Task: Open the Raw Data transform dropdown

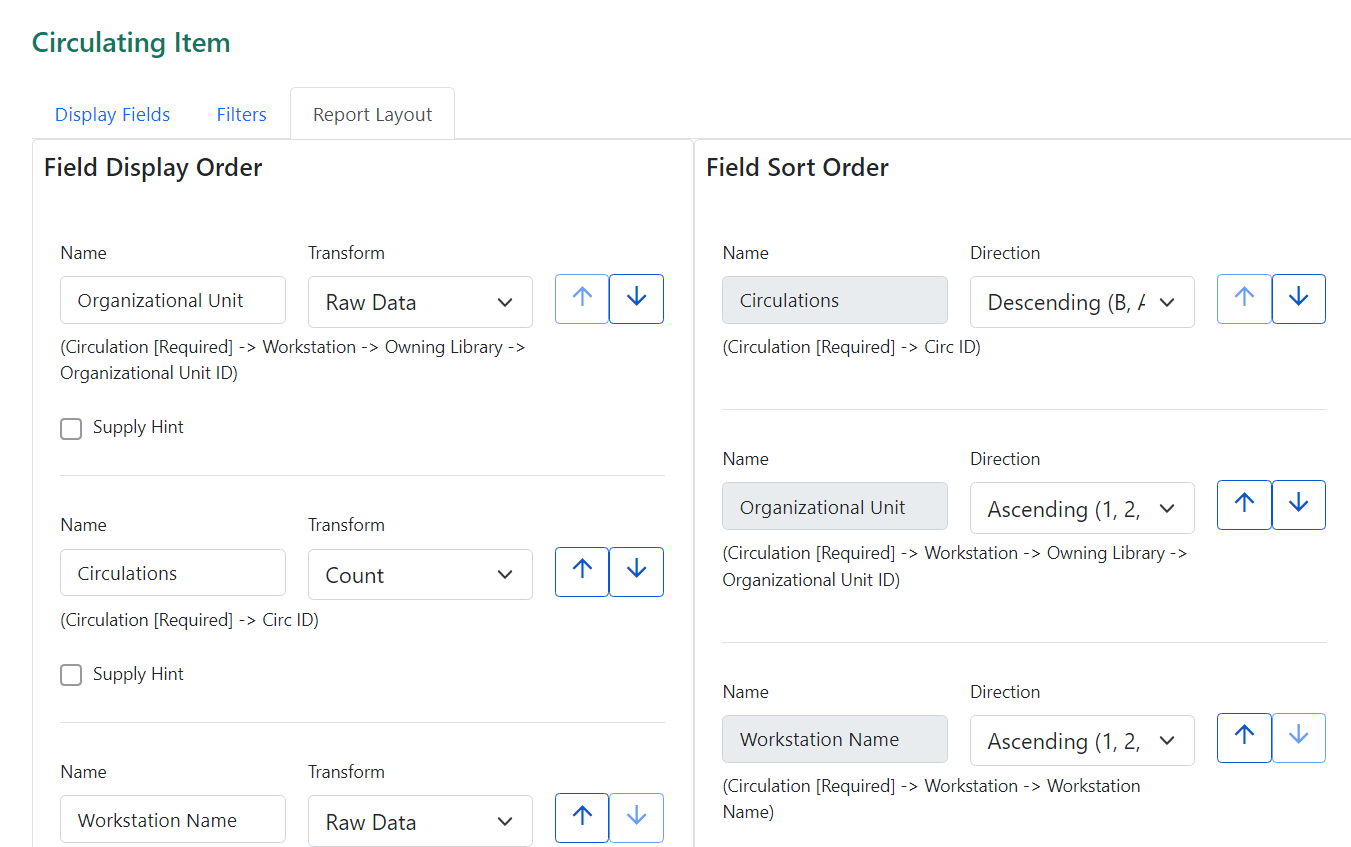Action: coord(420,301)
